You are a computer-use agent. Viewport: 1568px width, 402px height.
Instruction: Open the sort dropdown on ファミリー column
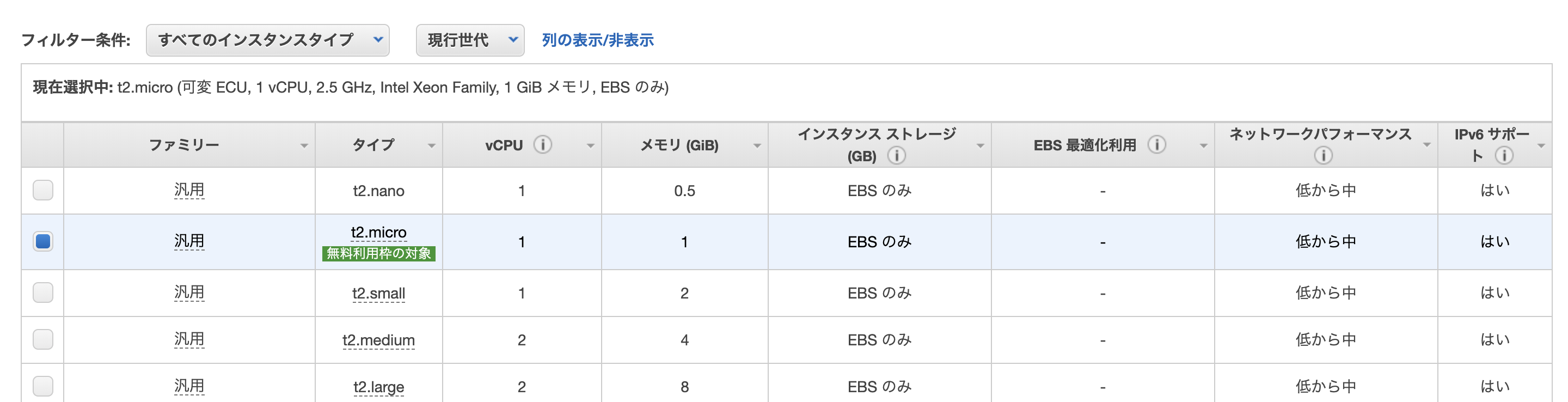(304, 145)
